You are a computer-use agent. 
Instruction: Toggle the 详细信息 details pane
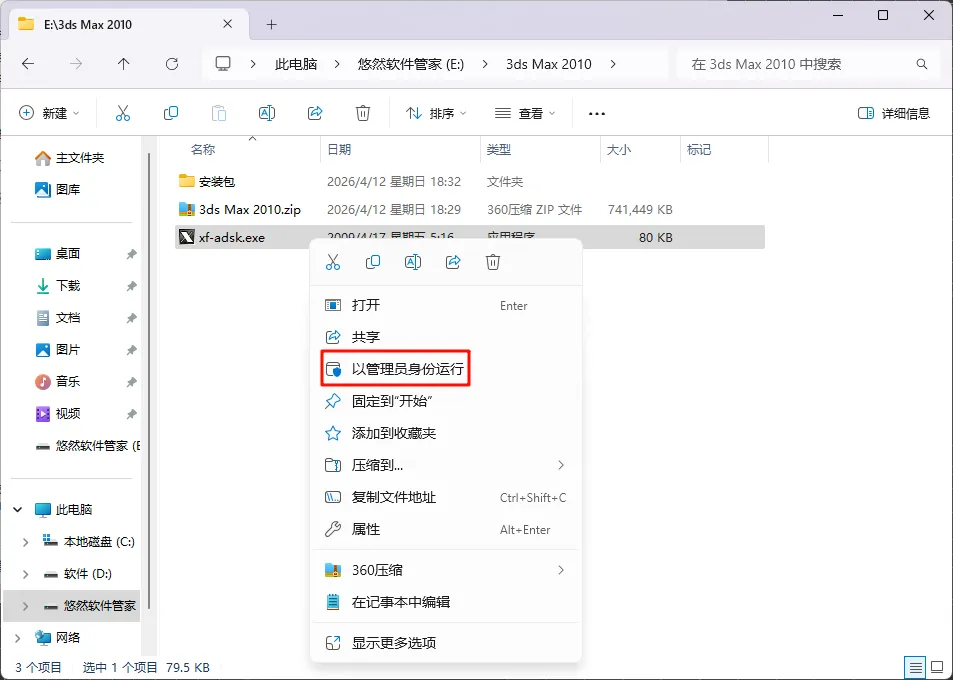pos(893,113)
